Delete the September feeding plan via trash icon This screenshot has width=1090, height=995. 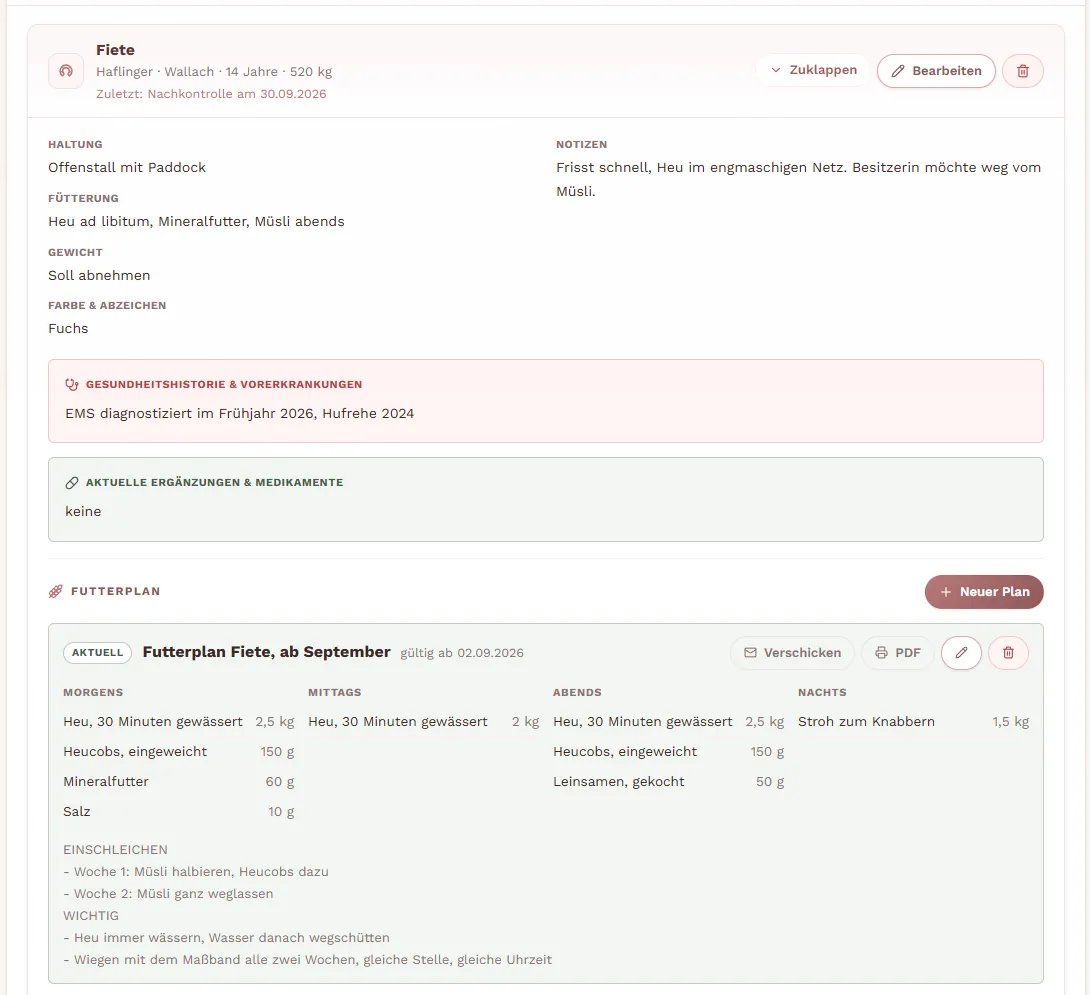click(x=1009, y=653)
